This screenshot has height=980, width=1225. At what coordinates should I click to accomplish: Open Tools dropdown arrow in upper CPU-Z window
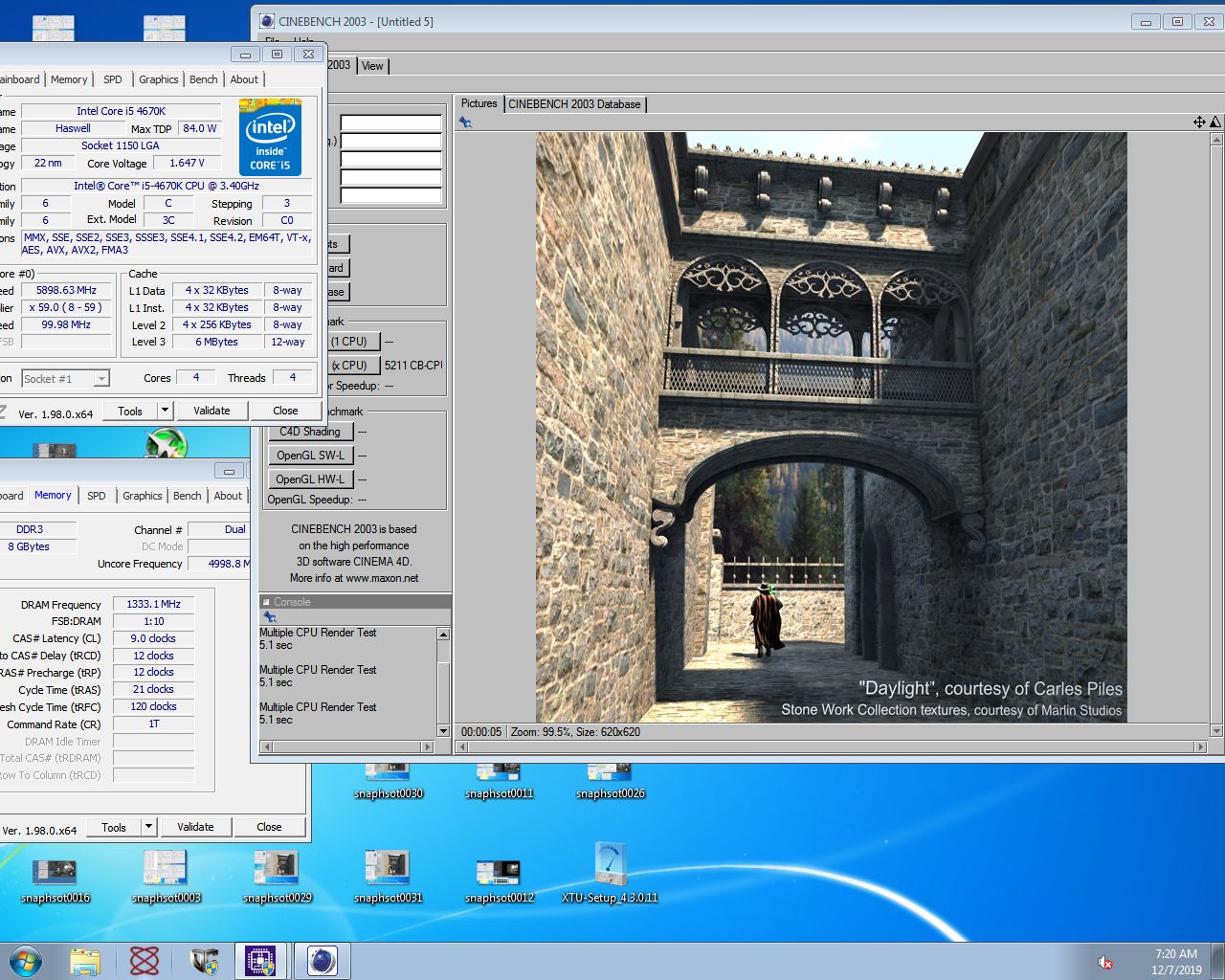pos(165,411)
